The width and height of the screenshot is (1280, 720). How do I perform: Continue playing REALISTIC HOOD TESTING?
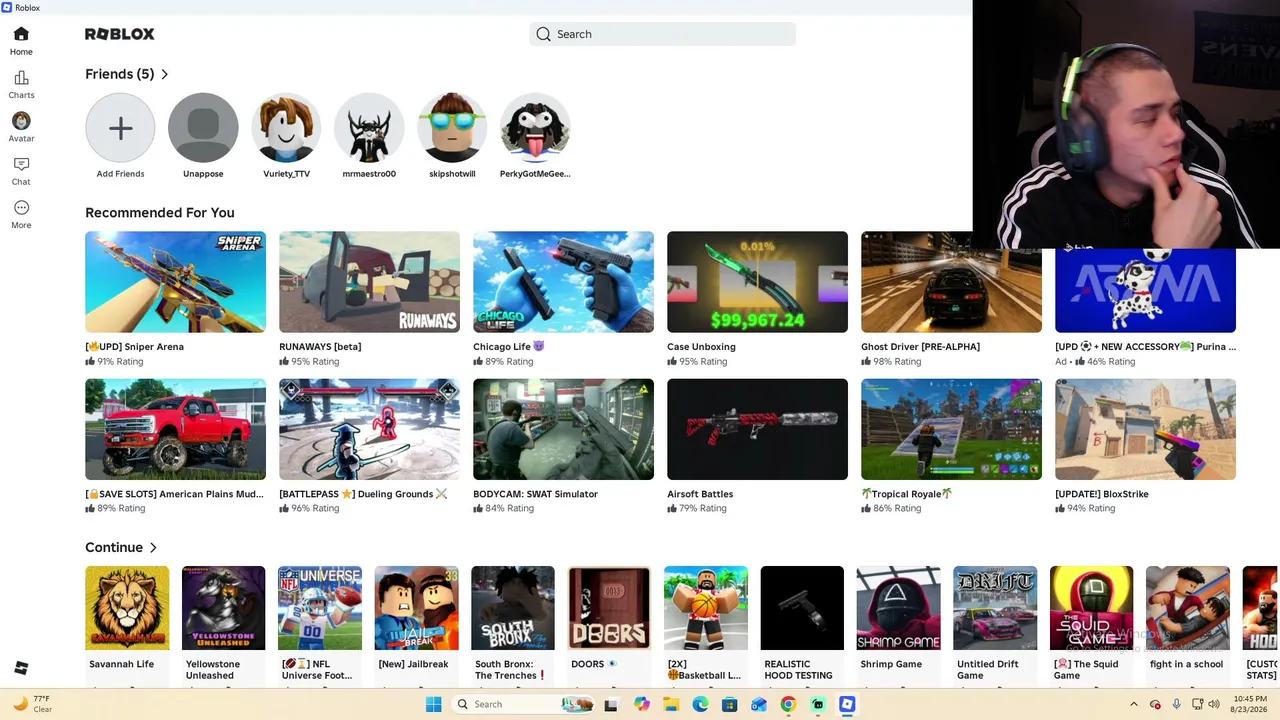click(802, 608)
